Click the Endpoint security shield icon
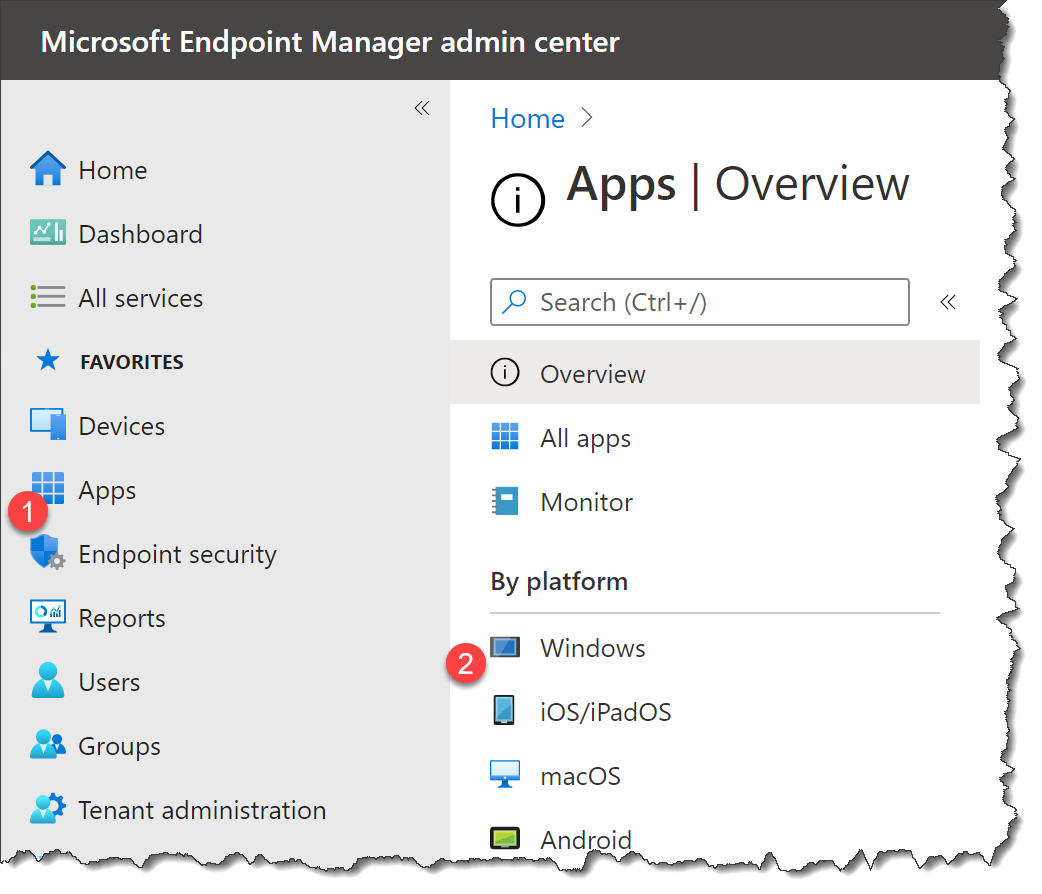 48,554
